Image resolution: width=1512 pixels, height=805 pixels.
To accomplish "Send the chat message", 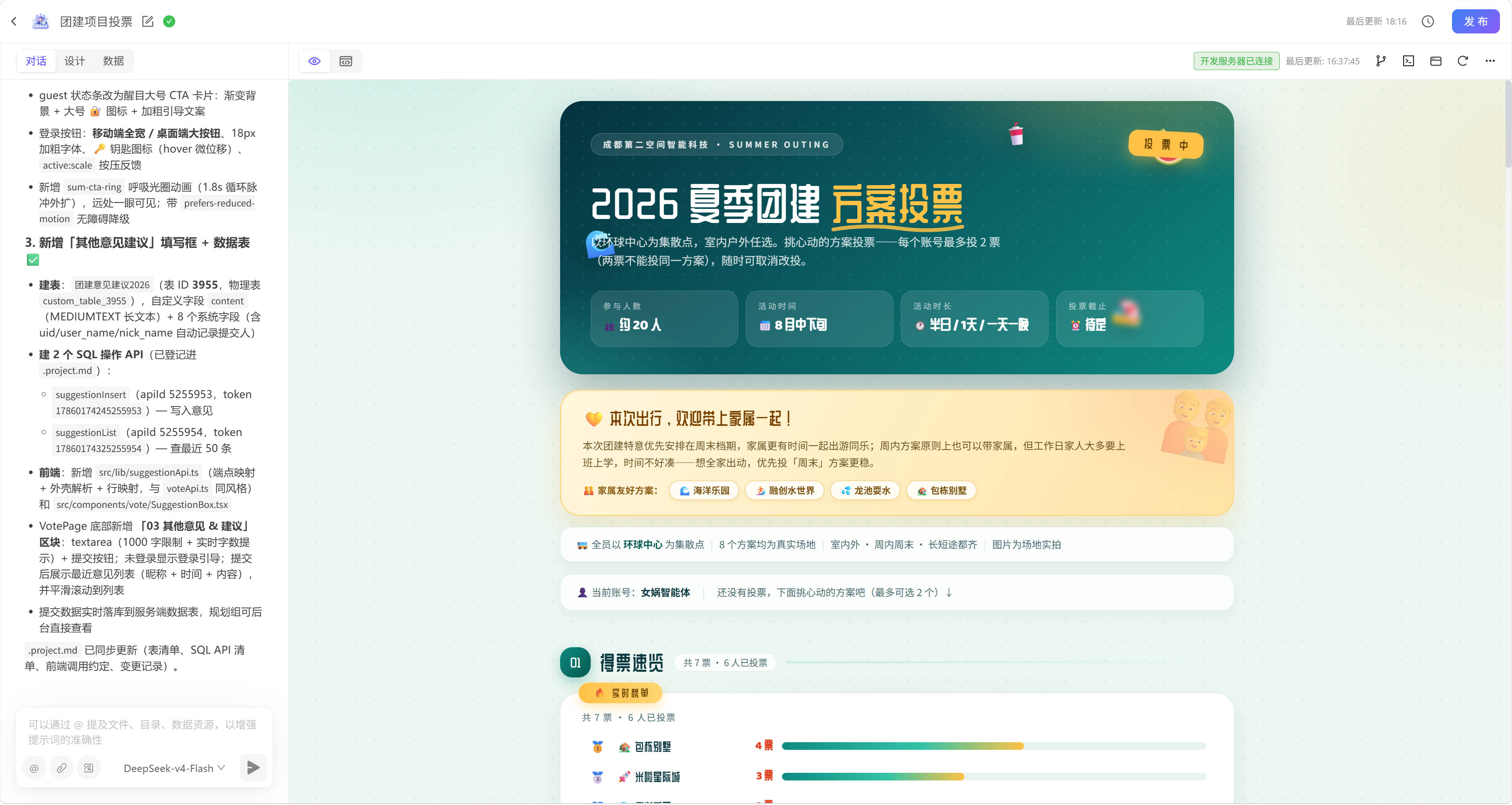I will (253, 768).
